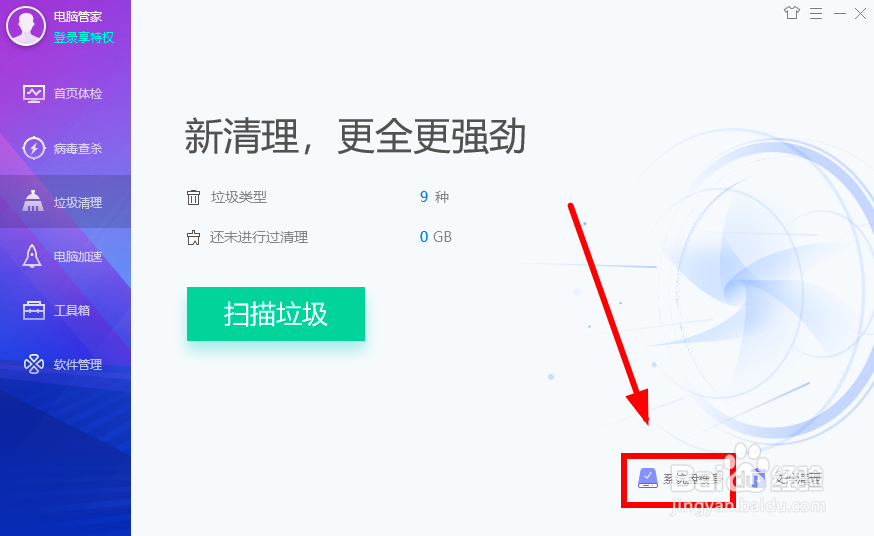
Task: Open the 登录享特权 login link
Action: [x=84, y=37]
